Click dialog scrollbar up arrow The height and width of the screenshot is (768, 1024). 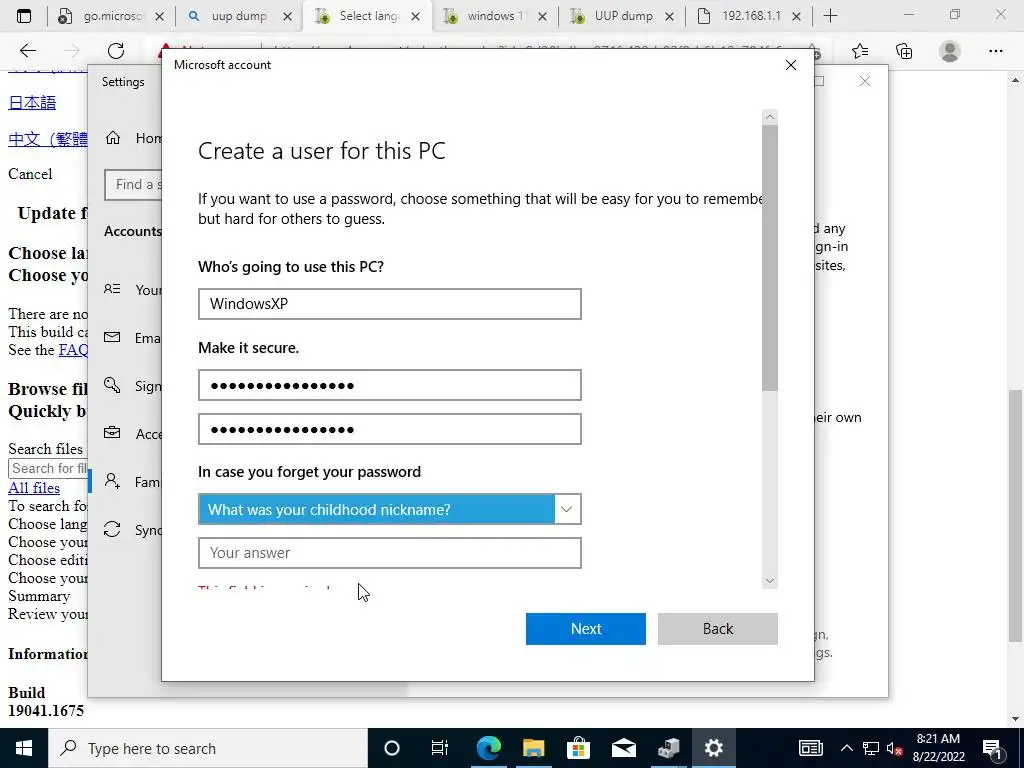[x=770, y=117]
